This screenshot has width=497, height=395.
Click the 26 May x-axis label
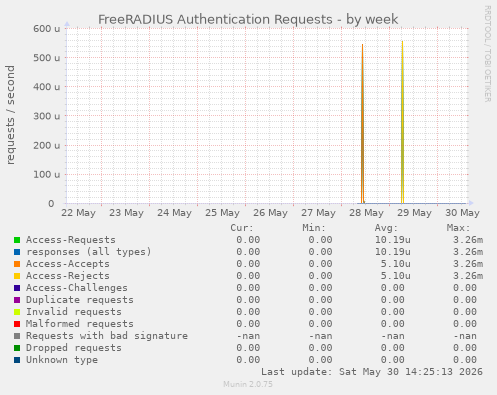(x=270, y=213)
